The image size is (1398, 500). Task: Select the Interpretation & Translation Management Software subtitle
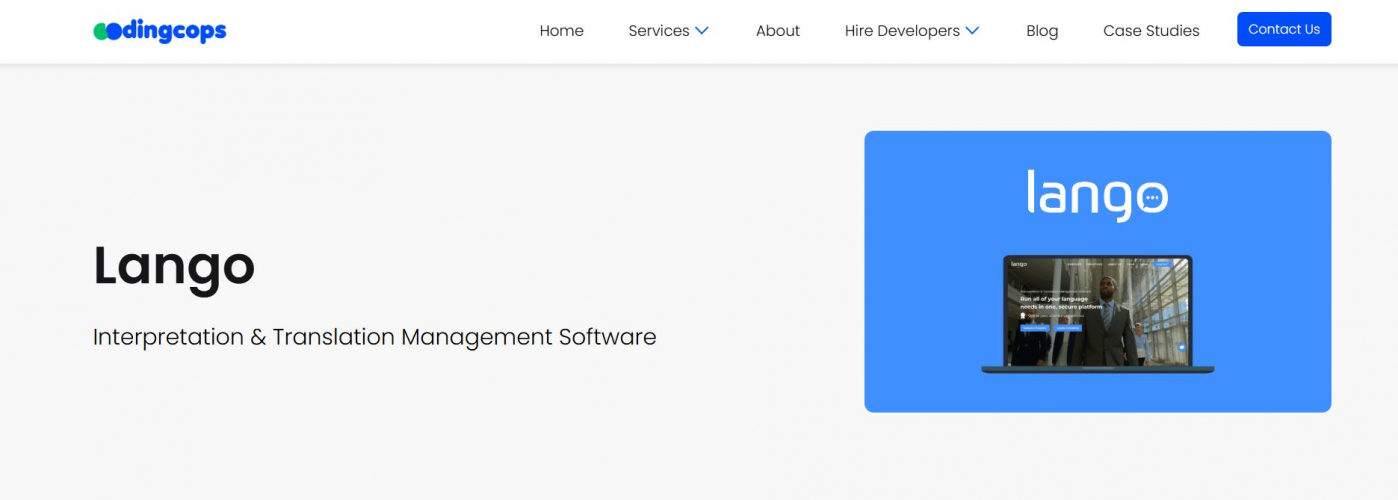click(375, 337)
